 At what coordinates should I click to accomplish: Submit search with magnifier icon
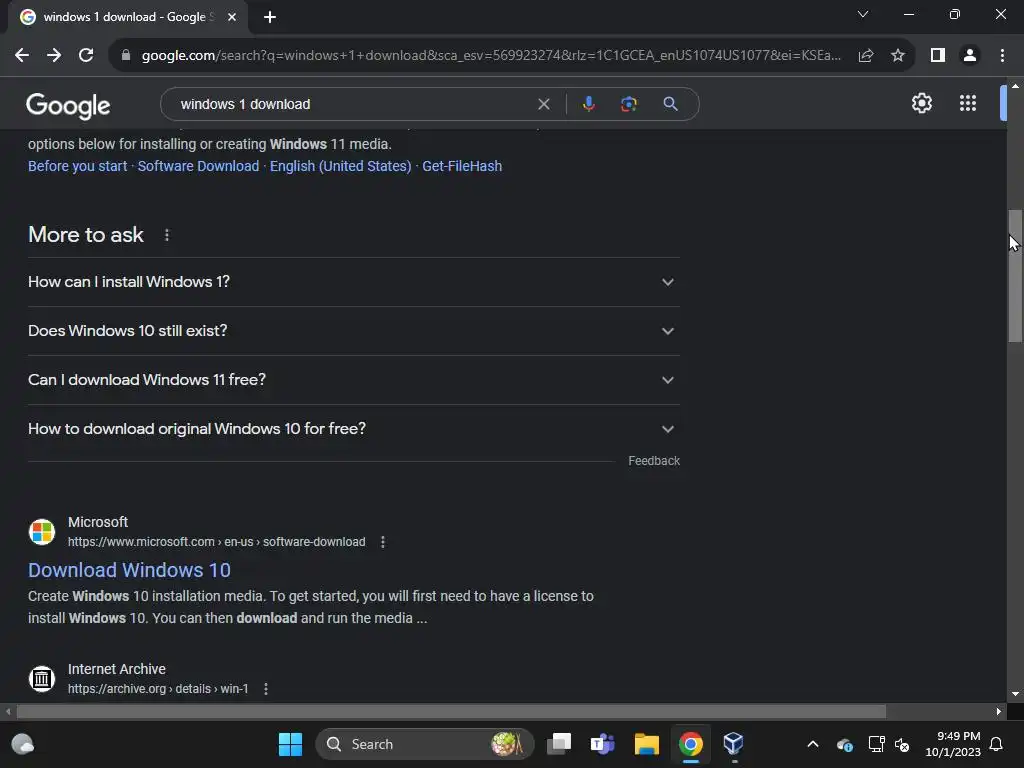tap(670, 104)
